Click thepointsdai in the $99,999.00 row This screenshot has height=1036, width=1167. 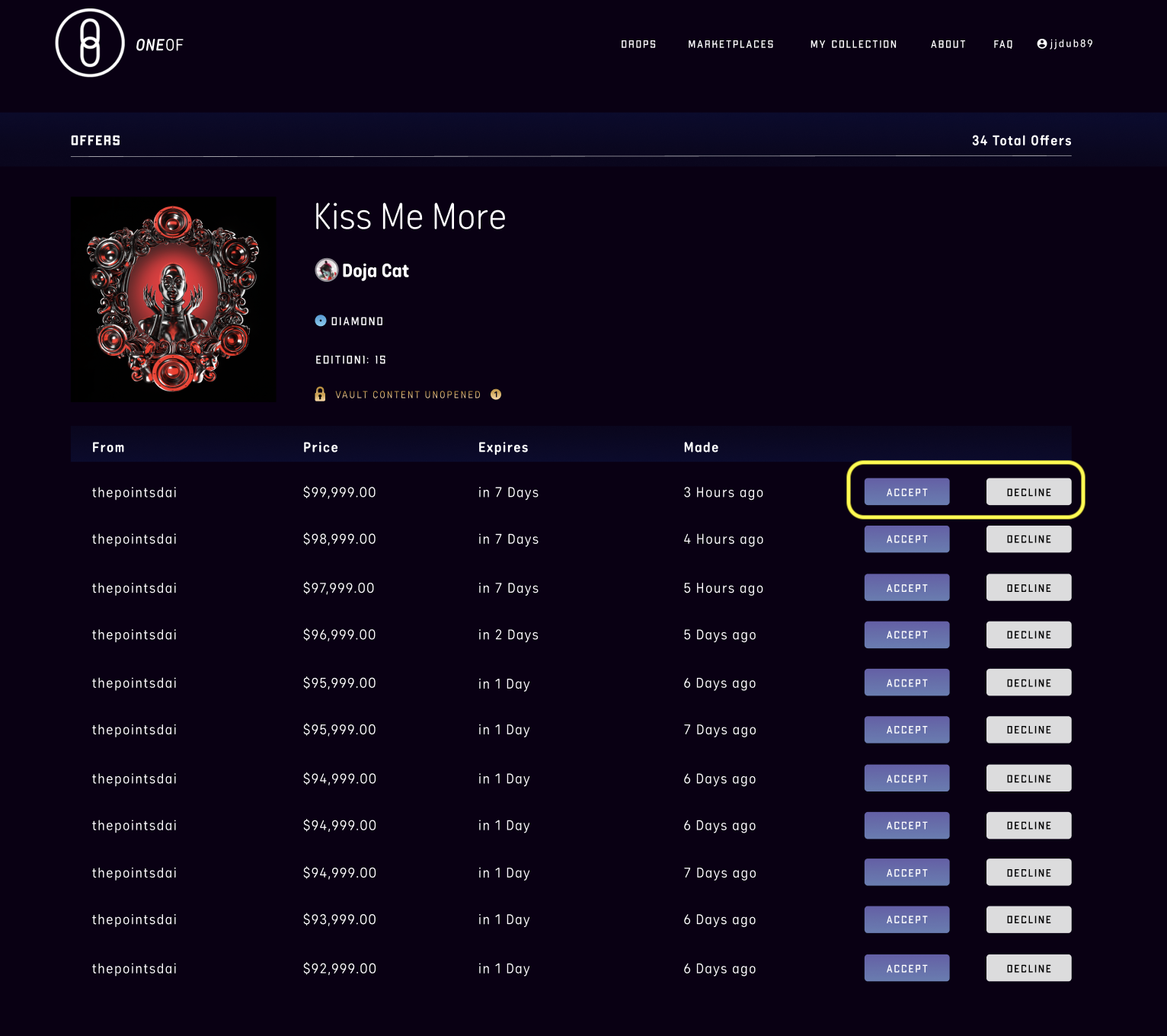tap(134, 493)
